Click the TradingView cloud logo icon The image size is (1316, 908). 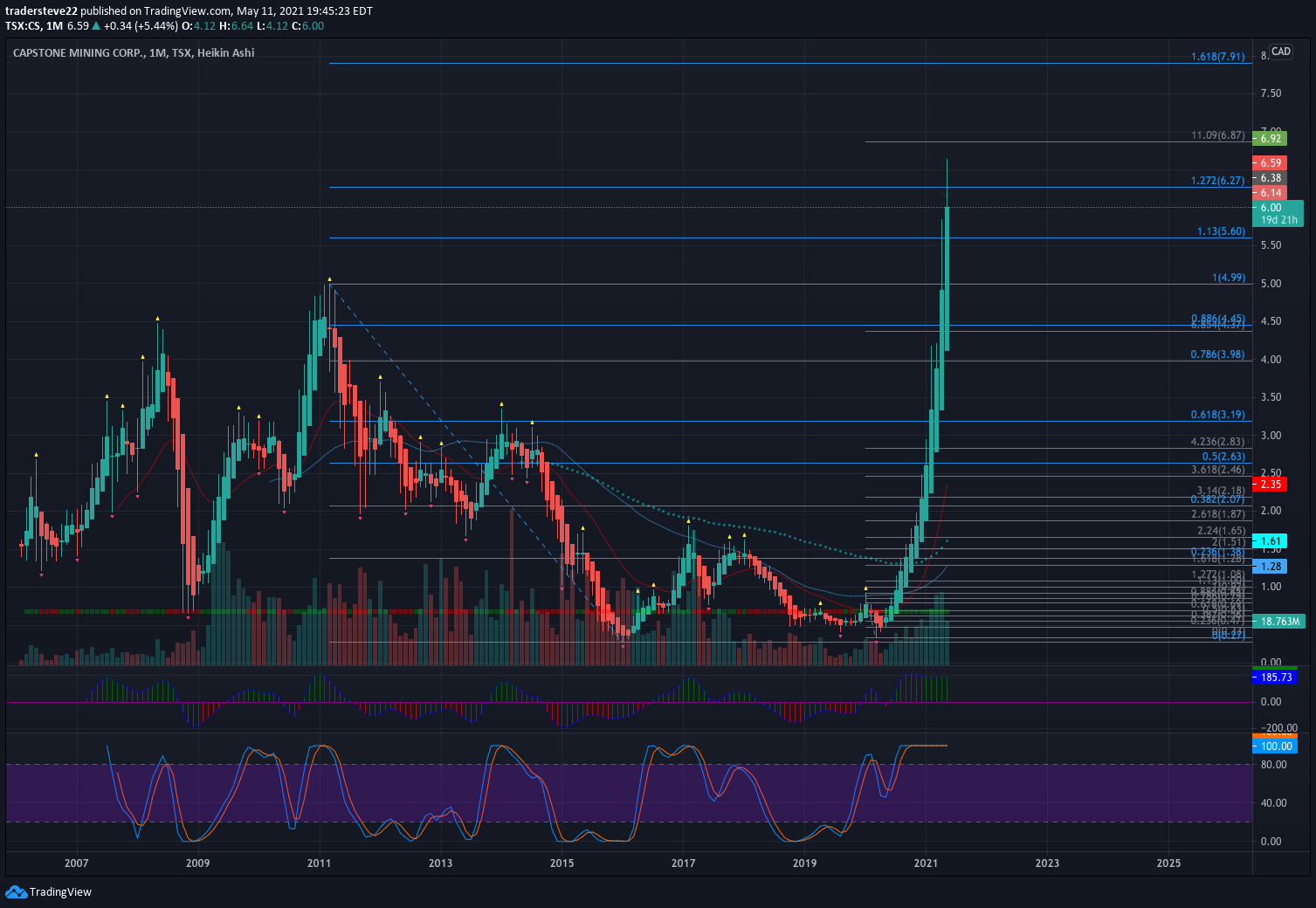[x=16, y=891]
